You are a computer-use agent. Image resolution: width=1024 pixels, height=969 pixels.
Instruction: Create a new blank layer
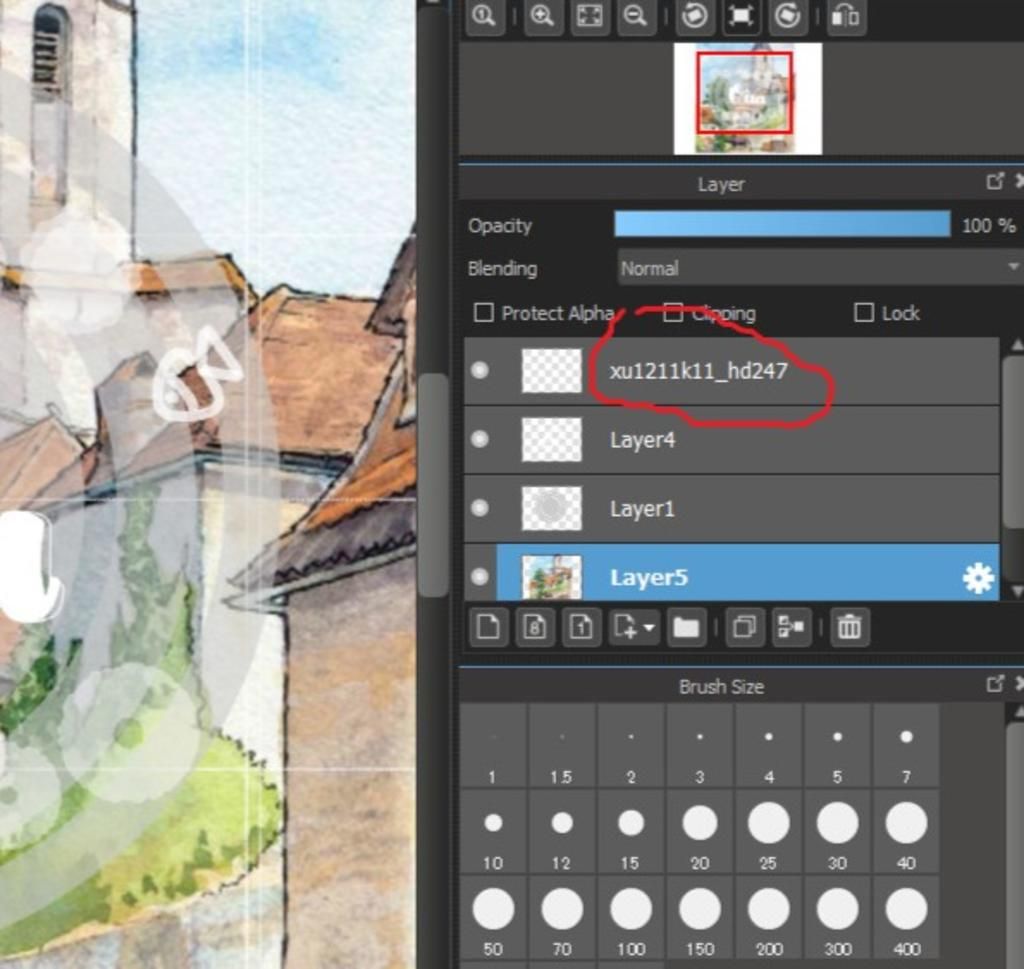click(488, 627)
